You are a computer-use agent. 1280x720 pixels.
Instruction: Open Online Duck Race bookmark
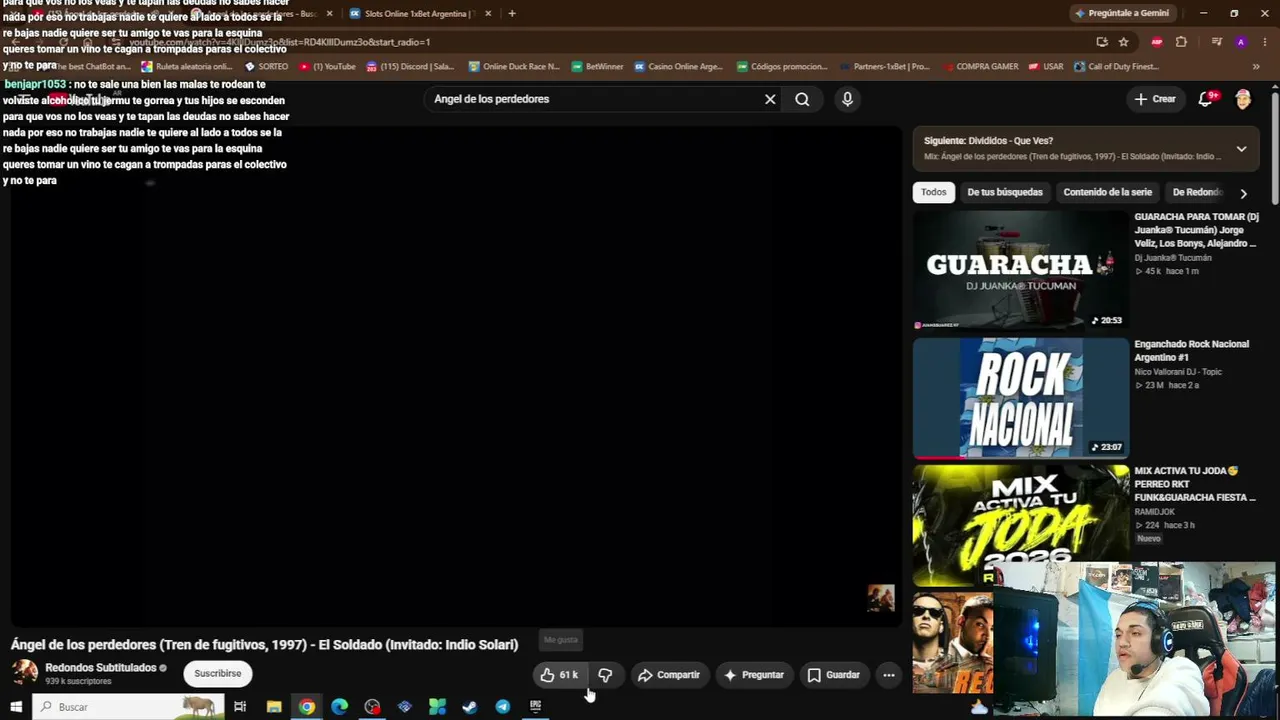(x=514, y=67)
